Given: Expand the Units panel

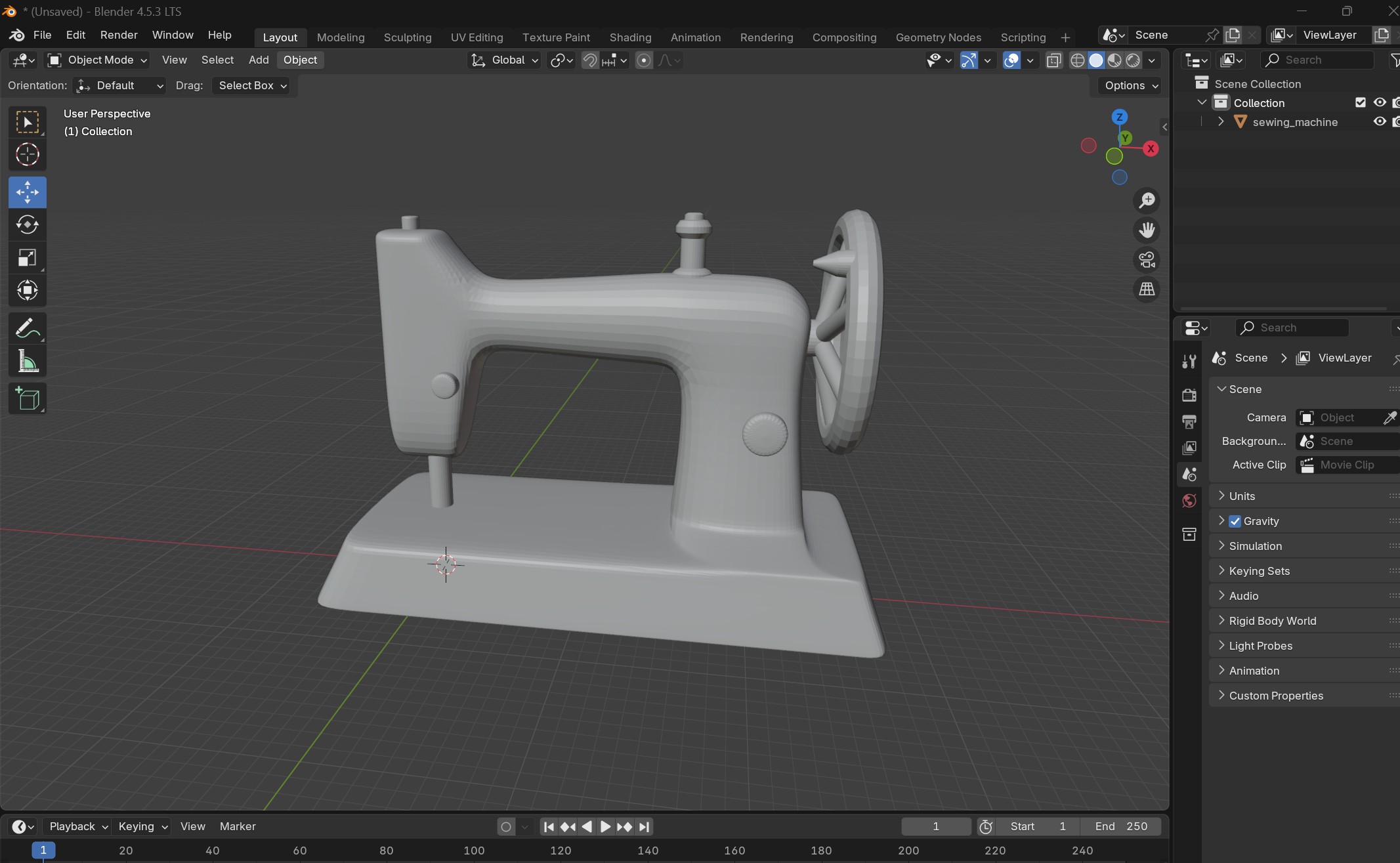Looking at the screenshot, I should point(1241,496).
